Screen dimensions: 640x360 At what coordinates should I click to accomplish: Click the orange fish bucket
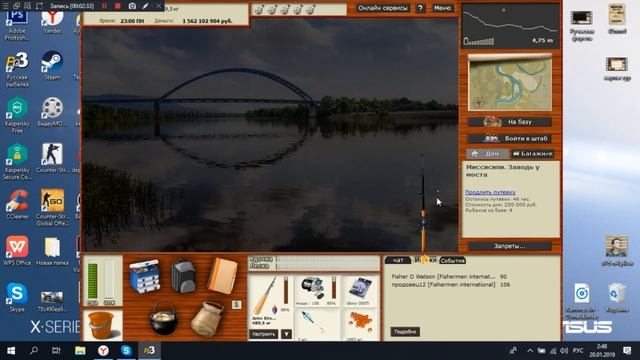(101, 325)
